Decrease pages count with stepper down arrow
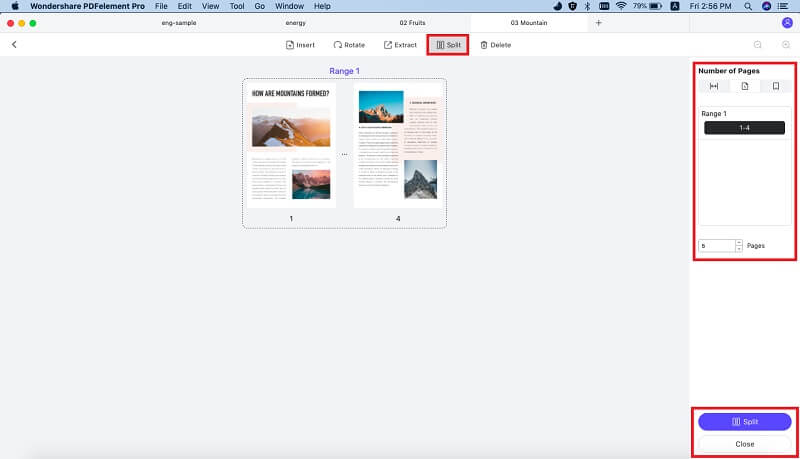800x459 pixels. 738,248
